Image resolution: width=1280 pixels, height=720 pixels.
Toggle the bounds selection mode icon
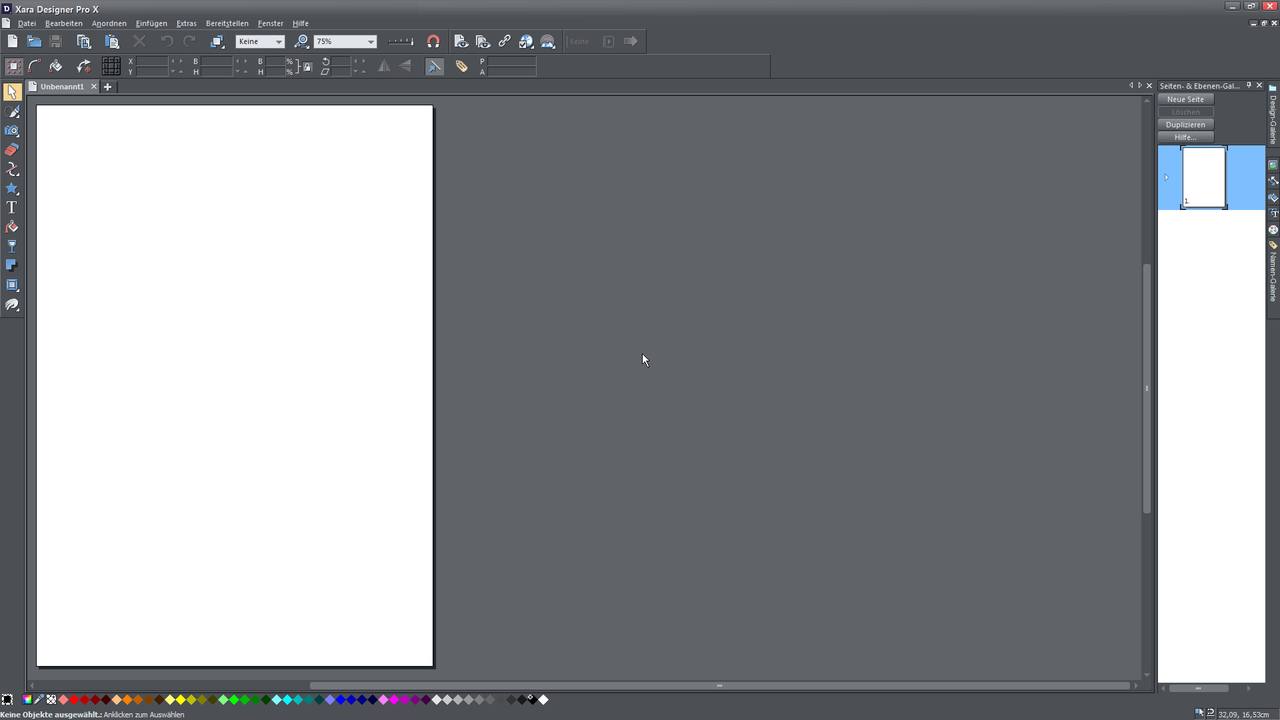14,66
